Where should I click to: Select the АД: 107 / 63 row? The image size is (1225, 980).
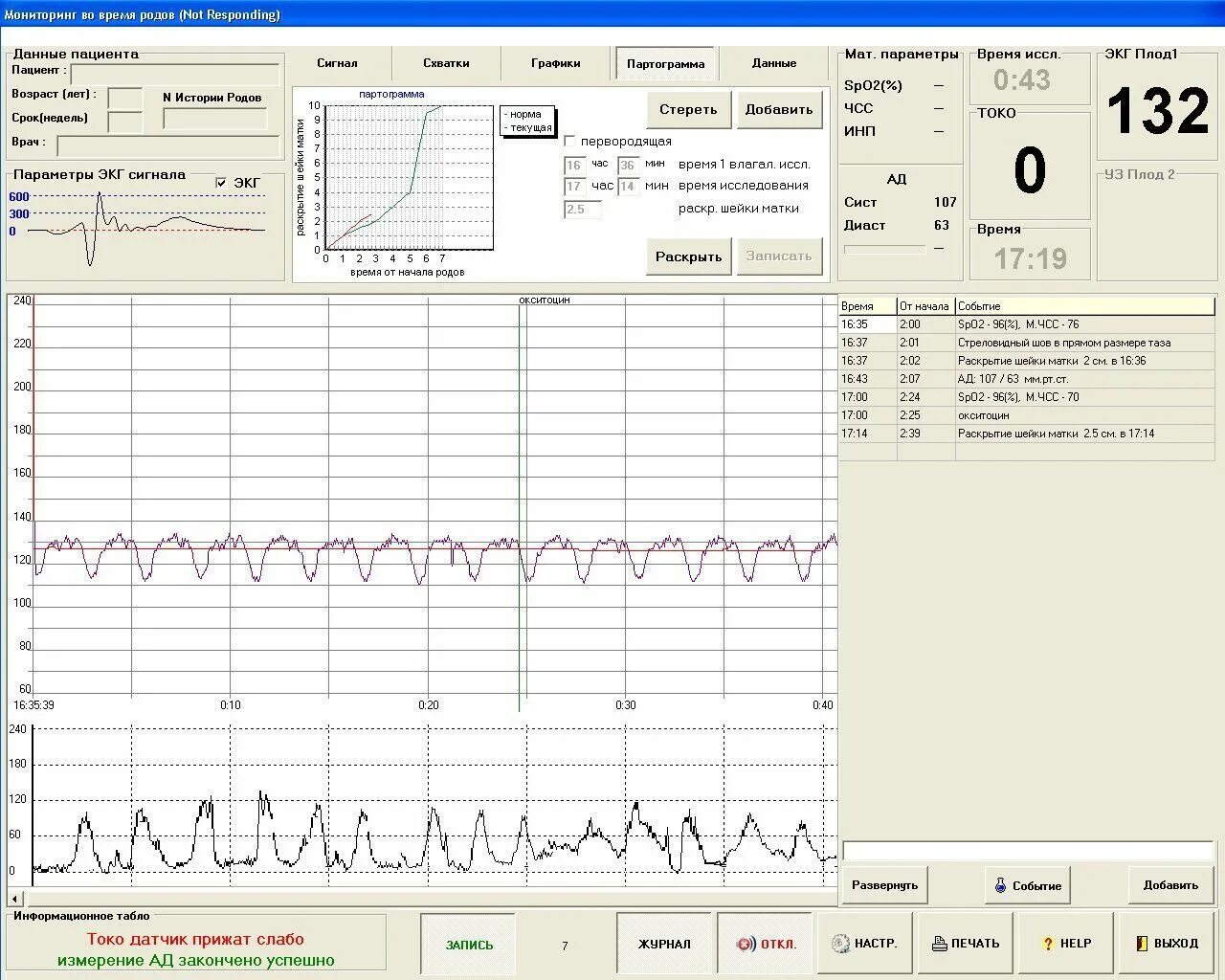click(x=1027, y=379)
